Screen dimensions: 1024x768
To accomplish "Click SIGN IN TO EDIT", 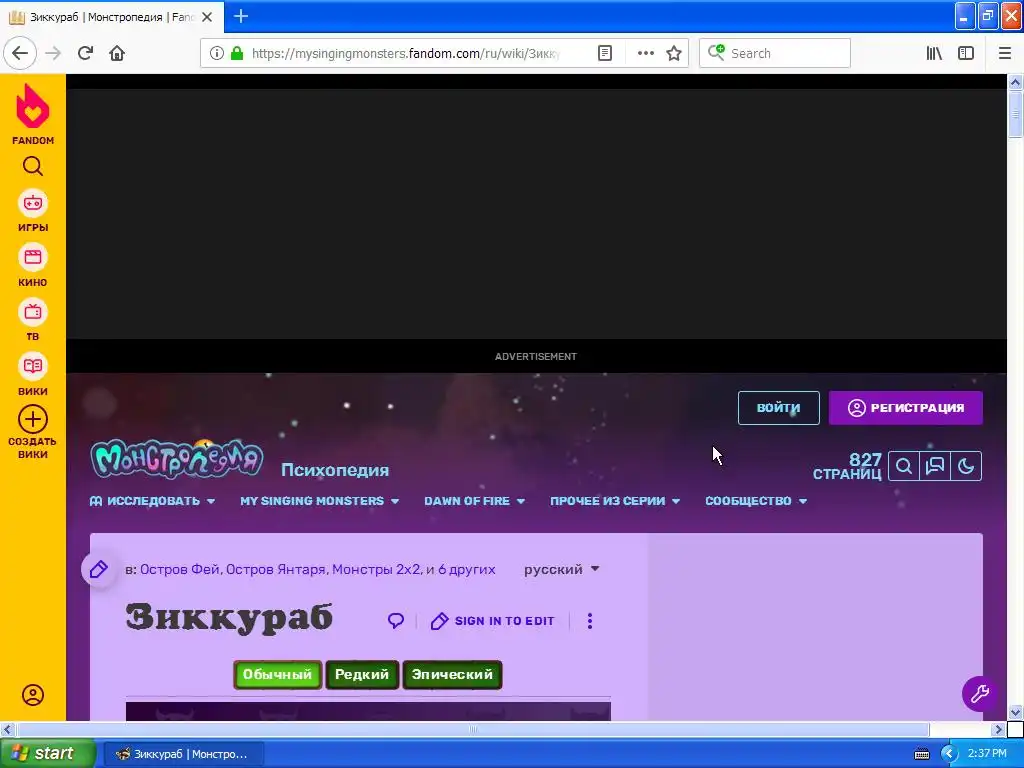I will [492, 621].
